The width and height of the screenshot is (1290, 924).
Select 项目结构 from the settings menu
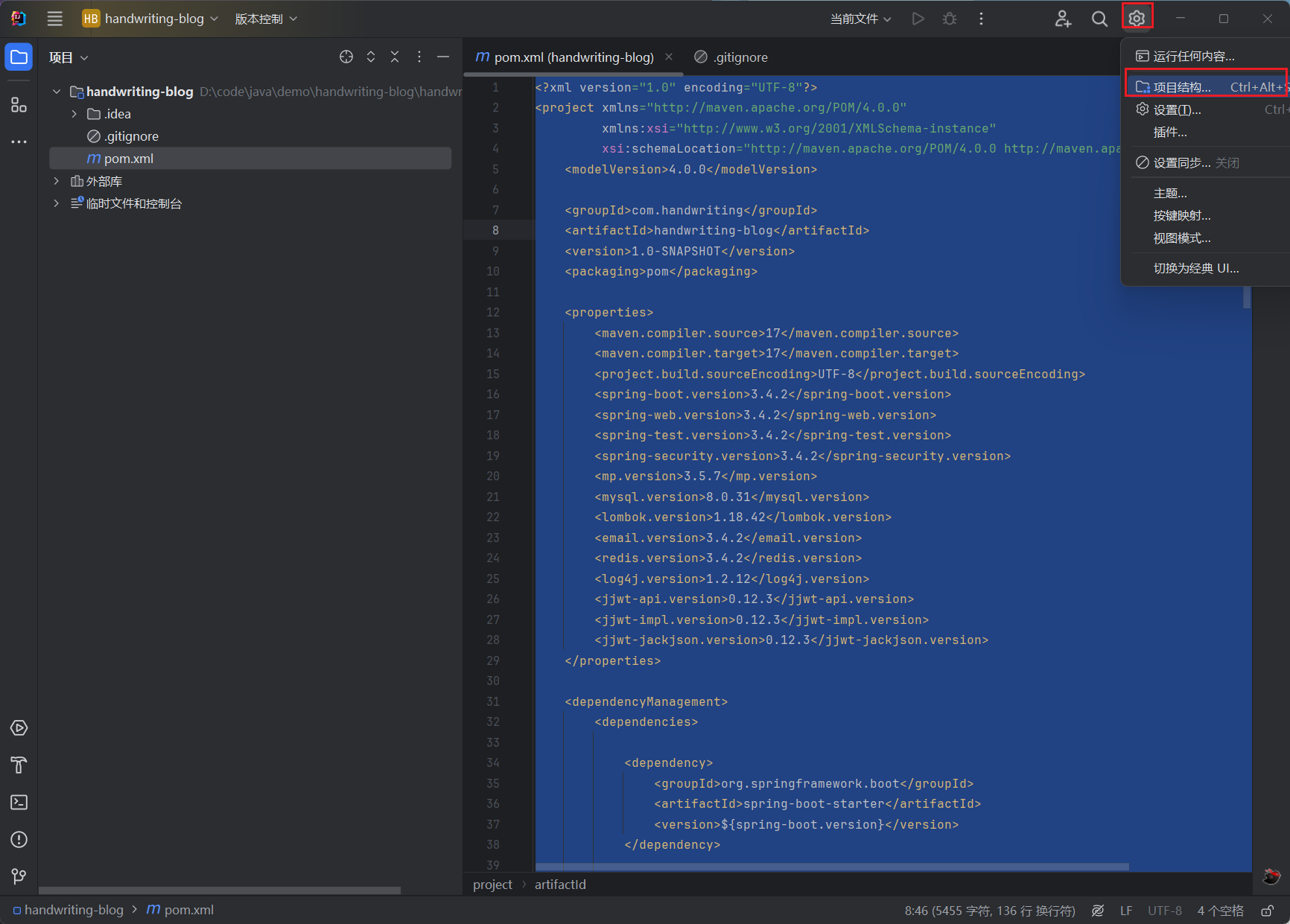(x=1181, y=87)
